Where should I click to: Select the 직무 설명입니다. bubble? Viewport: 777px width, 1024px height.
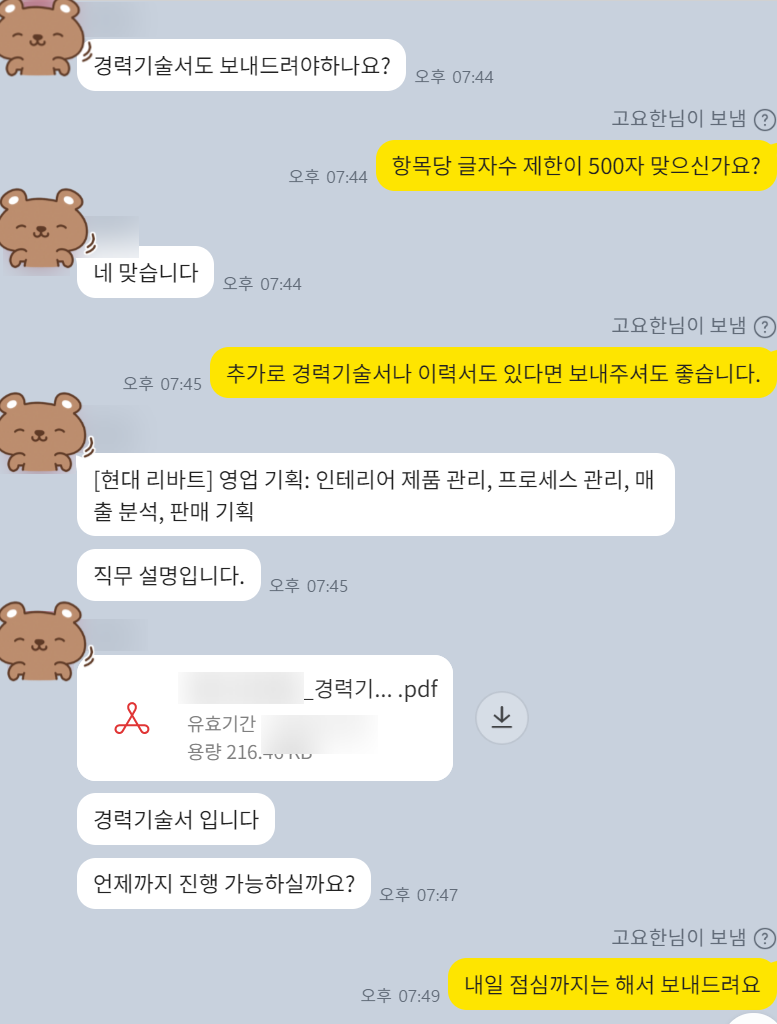(168, 575)
